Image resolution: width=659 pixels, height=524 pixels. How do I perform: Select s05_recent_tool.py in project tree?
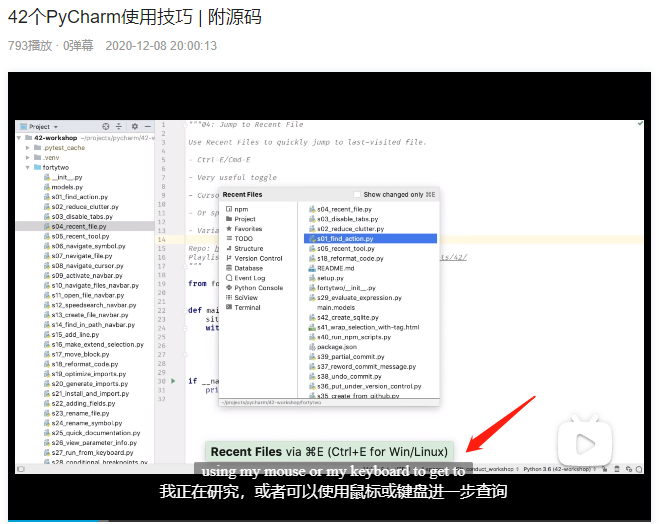76,236
